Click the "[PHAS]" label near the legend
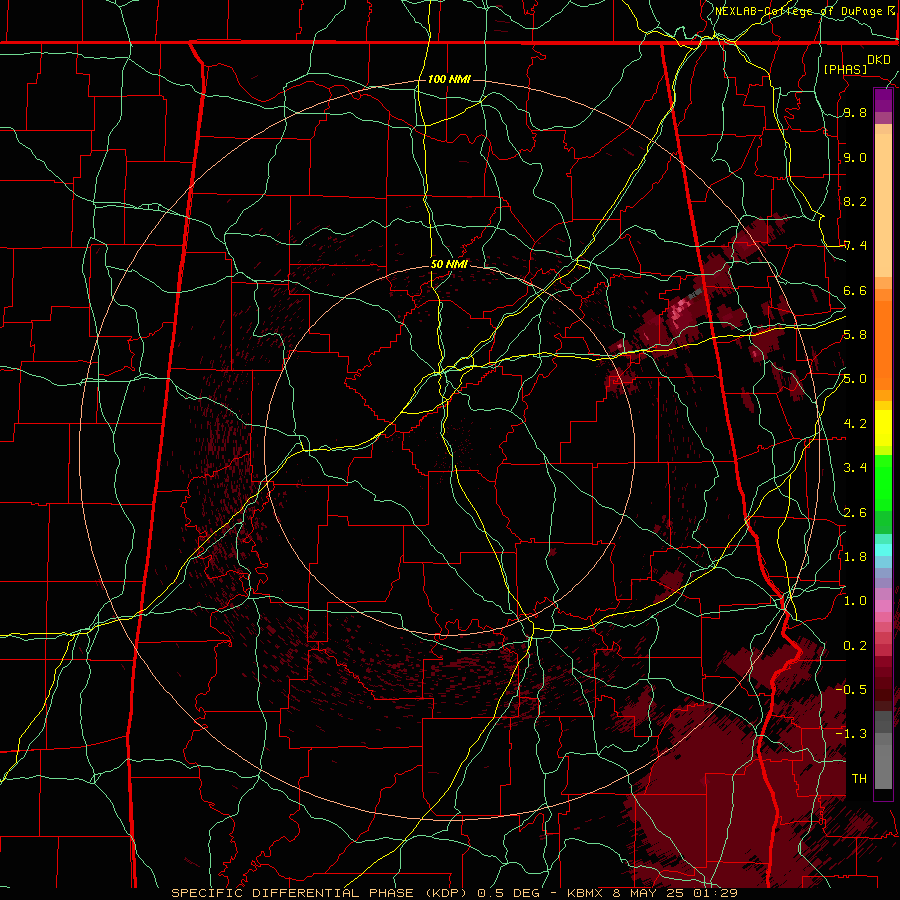This screenshot has width=900, height=900. point(845,69)
